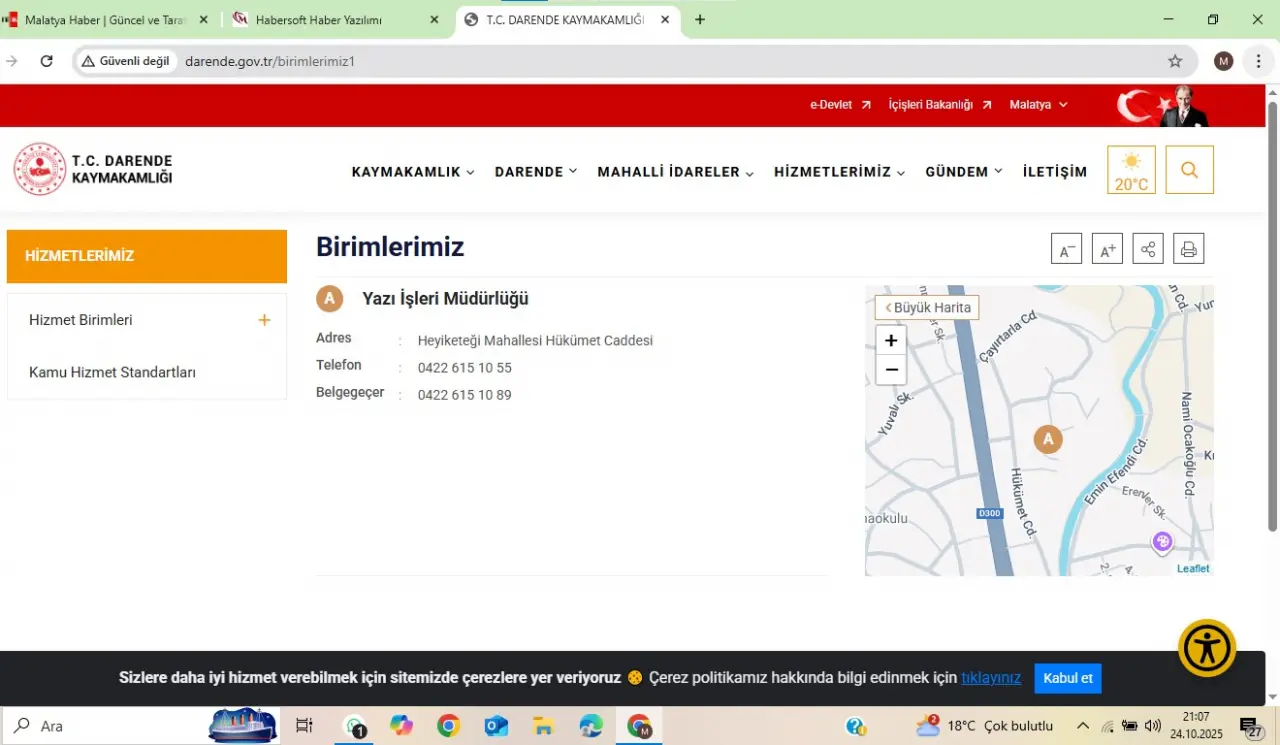Increase font size with A+ icon
Image resolution: width=1280 pixels, height=745 pixels.
[1107, 249]
